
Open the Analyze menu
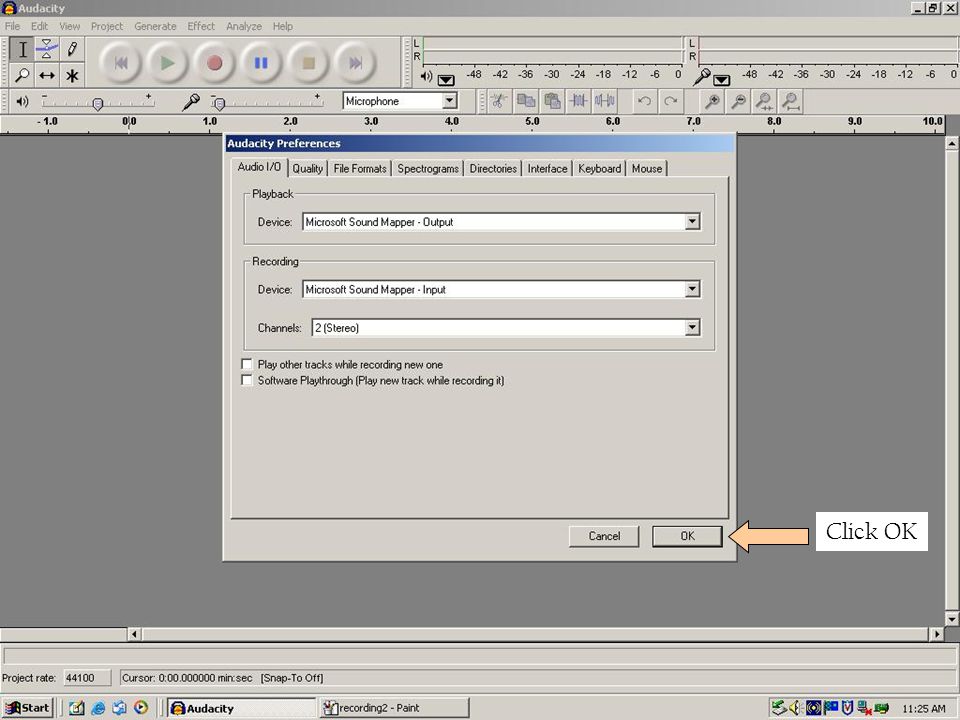[x=244, y=26]
